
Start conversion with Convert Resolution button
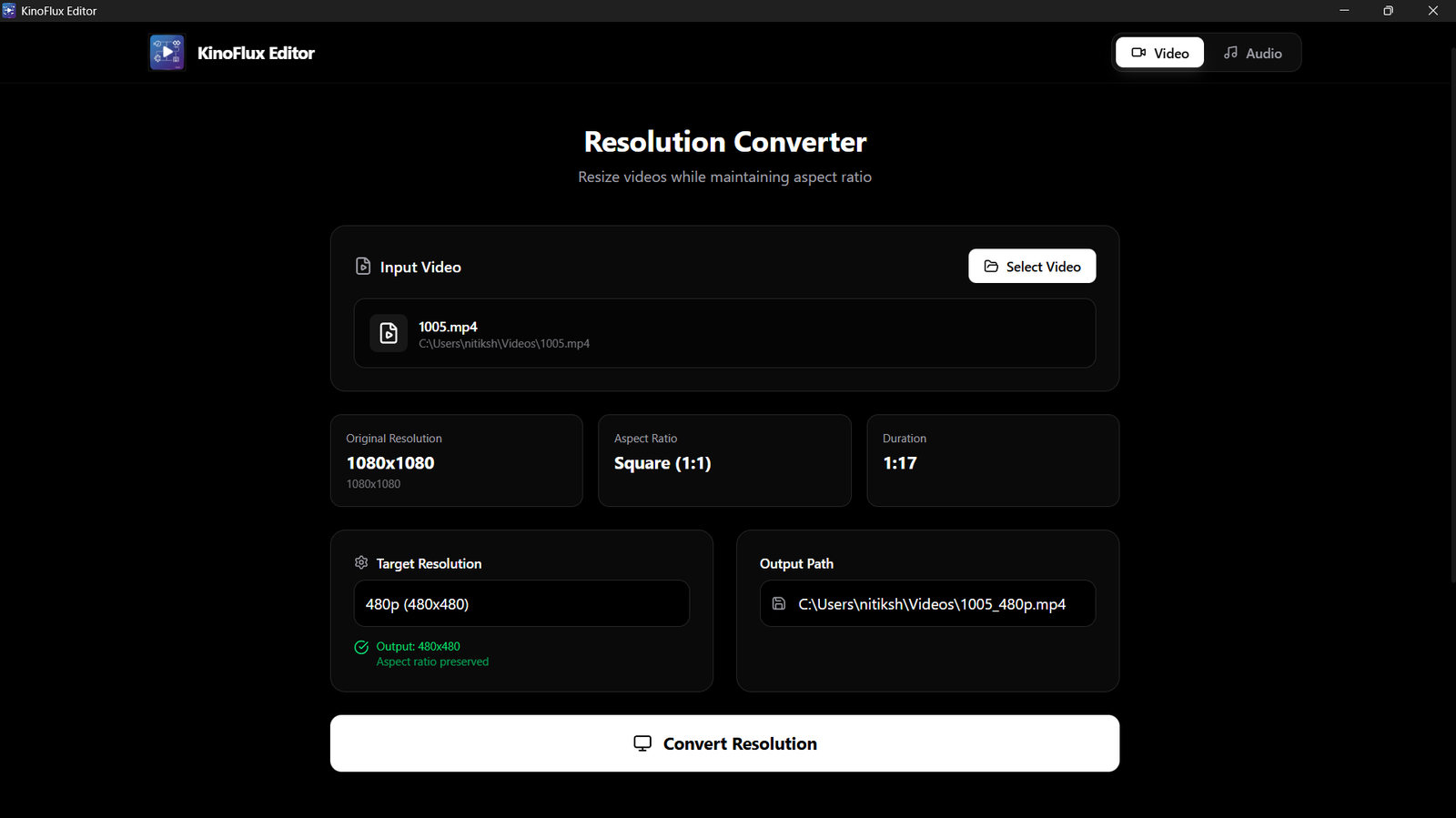point(724,743)
